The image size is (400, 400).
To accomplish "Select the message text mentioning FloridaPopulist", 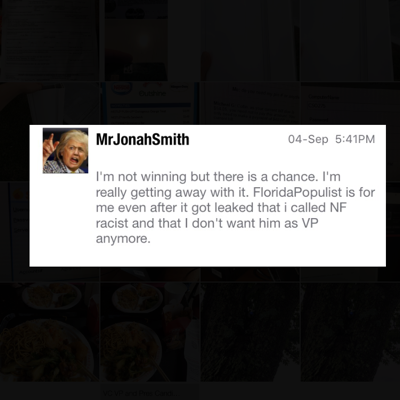I will (235, 208).
